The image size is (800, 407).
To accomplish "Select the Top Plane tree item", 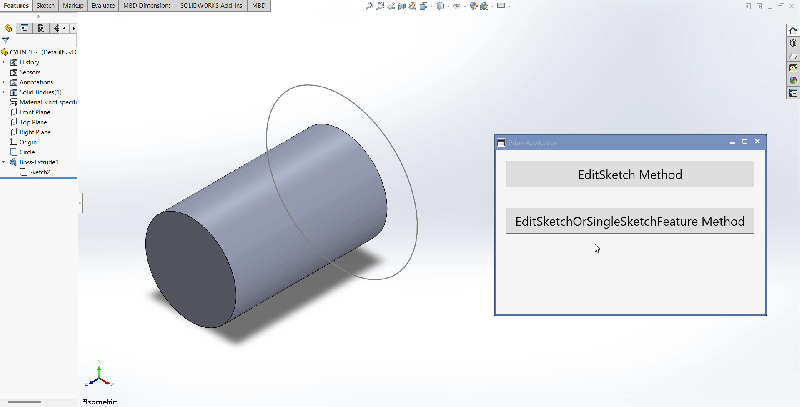I will click(x=29, y=122).
